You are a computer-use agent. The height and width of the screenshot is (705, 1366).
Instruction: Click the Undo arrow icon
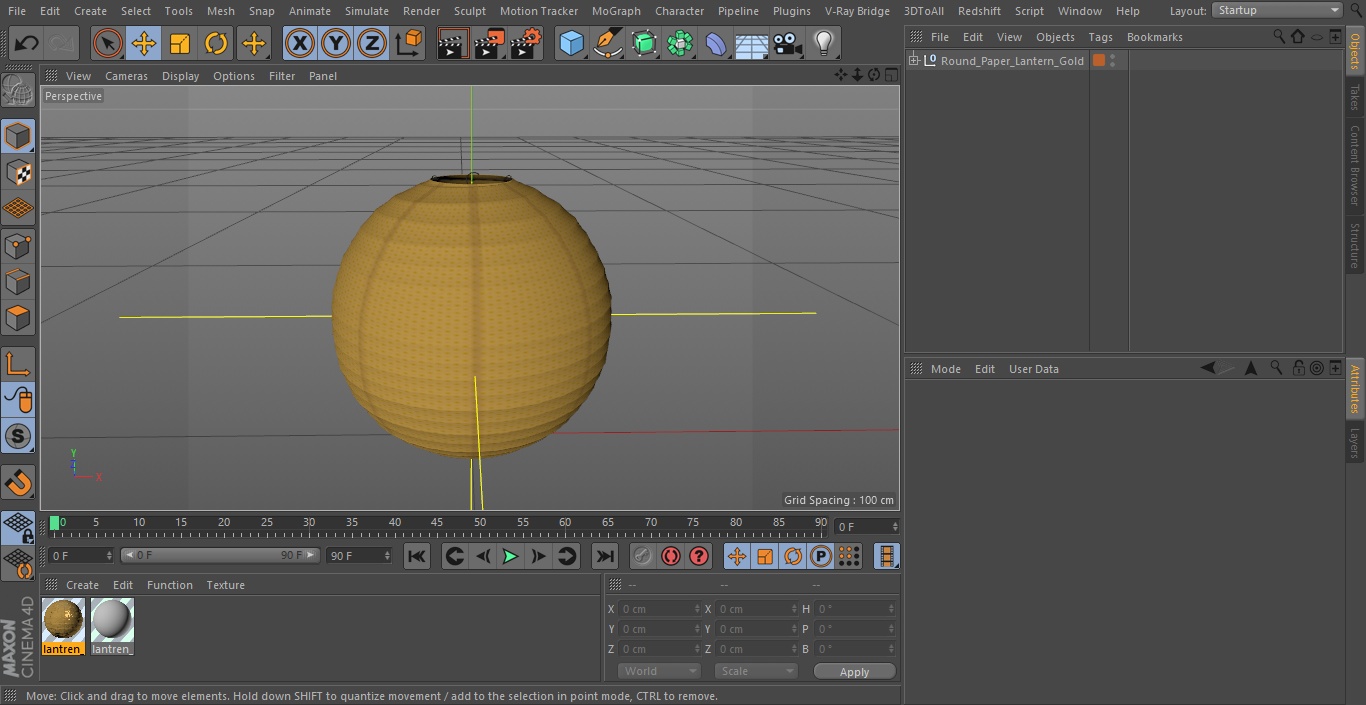click(27, 44)
